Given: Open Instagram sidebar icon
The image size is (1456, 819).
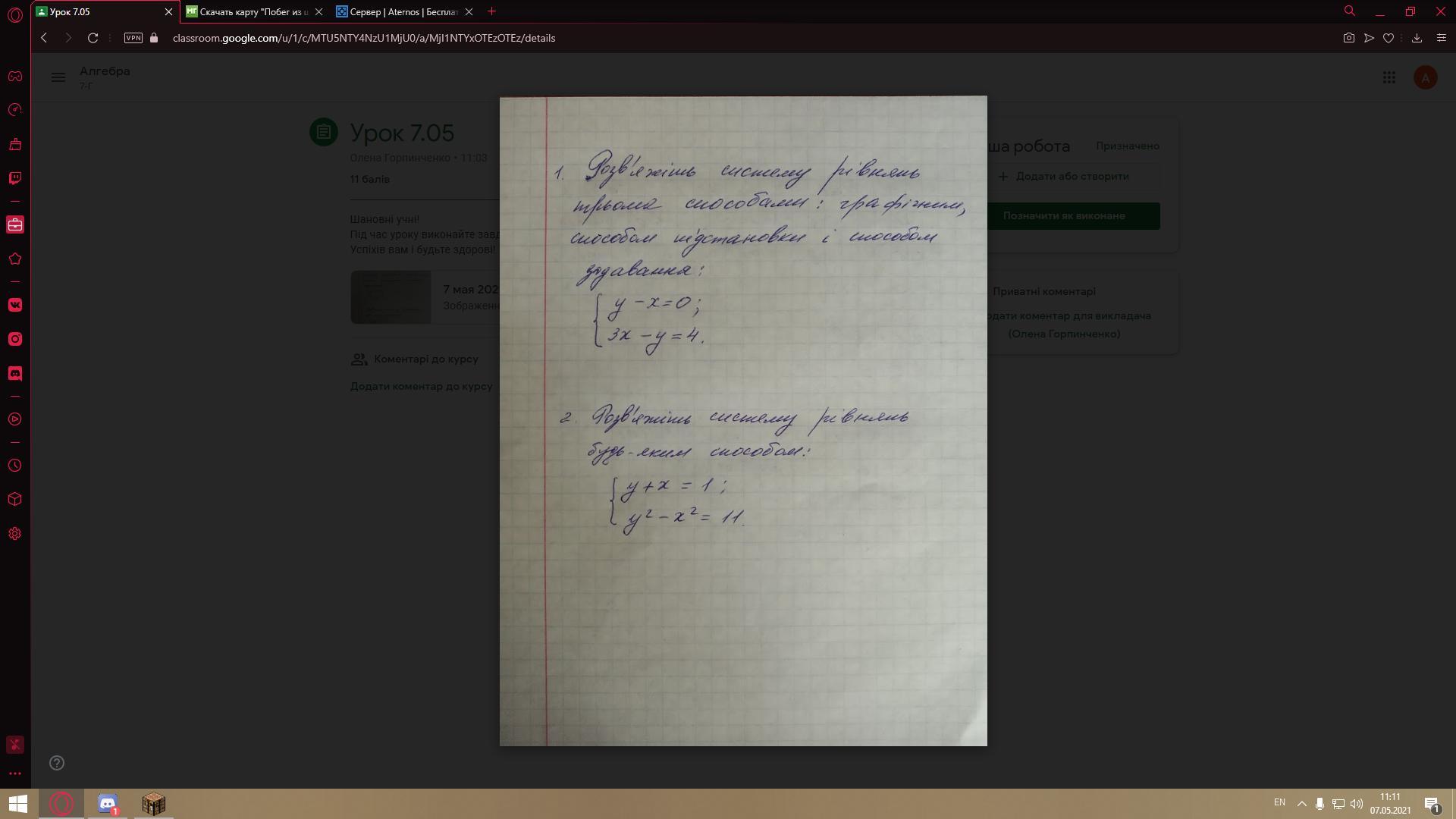Looking at the screenshot, I should (x=15, y=339).
